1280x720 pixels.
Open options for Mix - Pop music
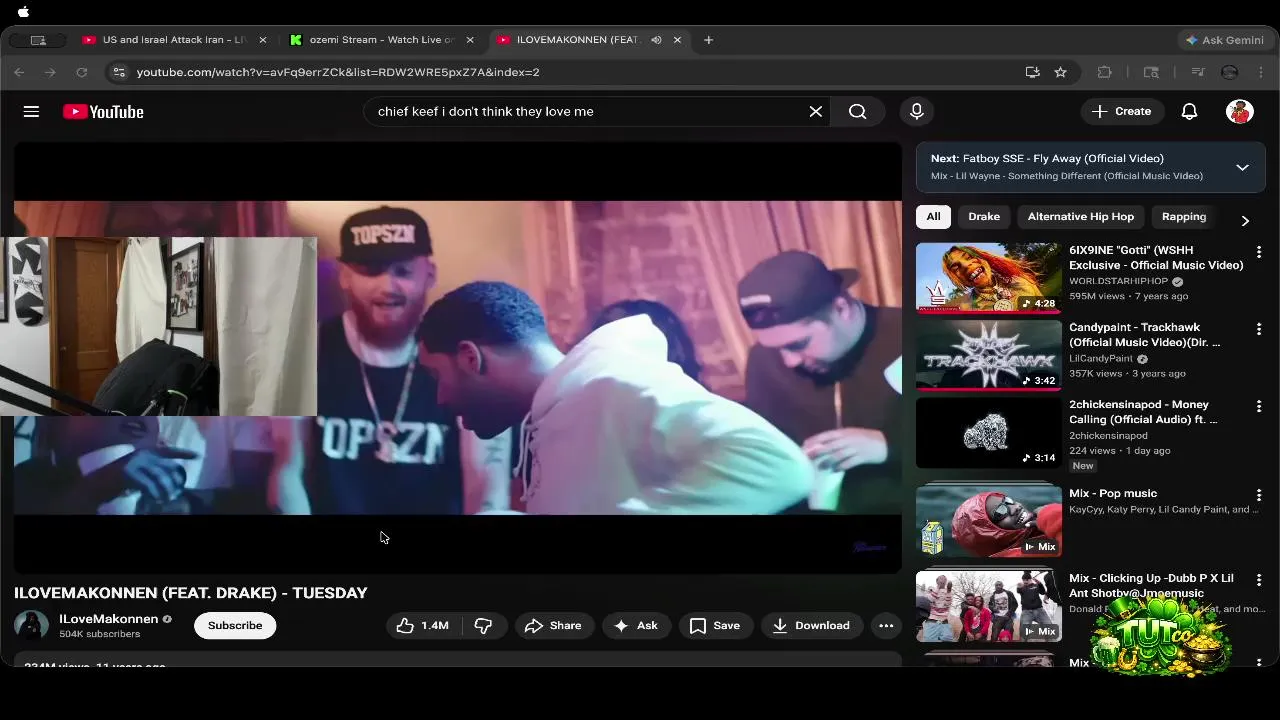[x=1259, y=495]
